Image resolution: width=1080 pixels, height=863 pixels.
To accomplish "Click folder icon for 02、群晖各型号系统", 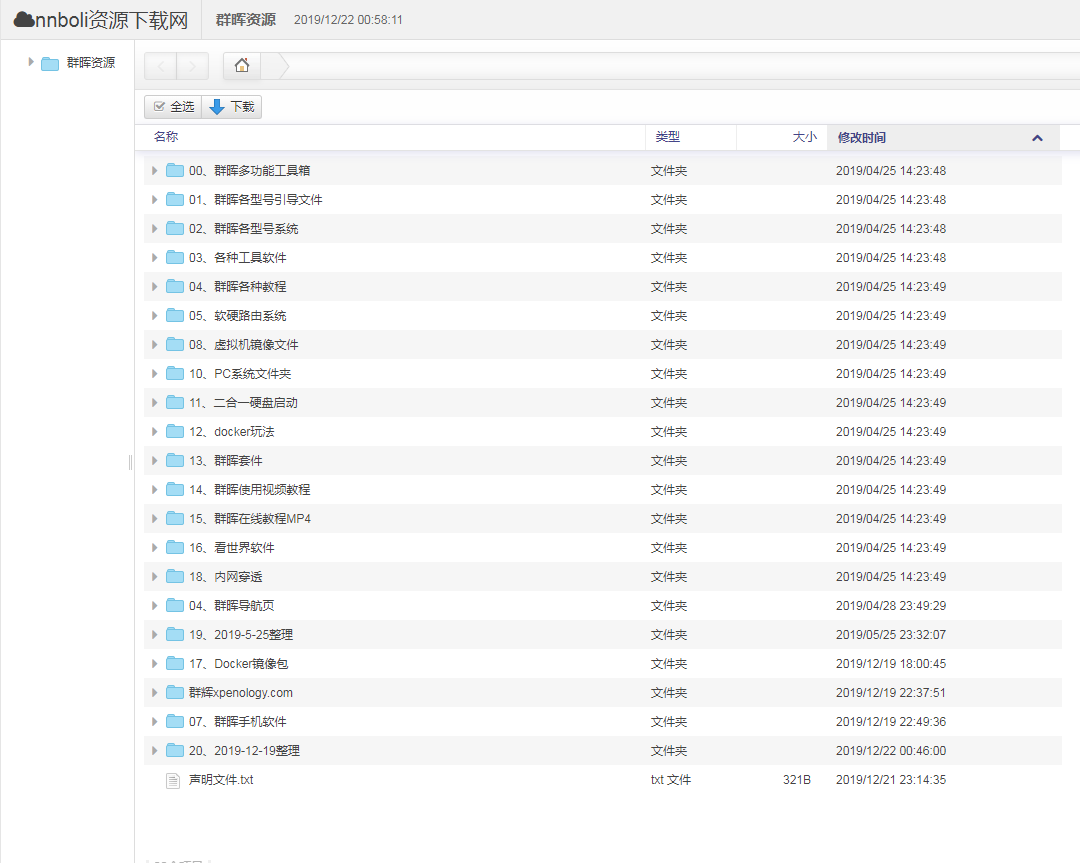I will (175, 228).
